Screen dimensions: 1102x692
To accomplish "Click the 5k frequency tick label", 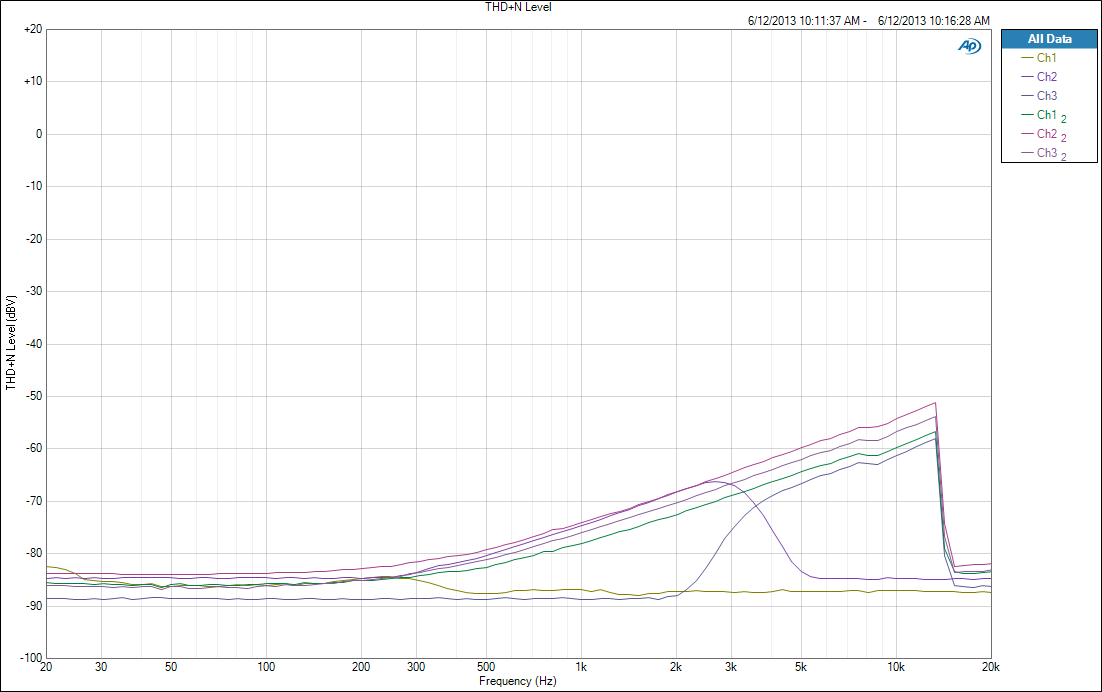I will click(800, 667).
